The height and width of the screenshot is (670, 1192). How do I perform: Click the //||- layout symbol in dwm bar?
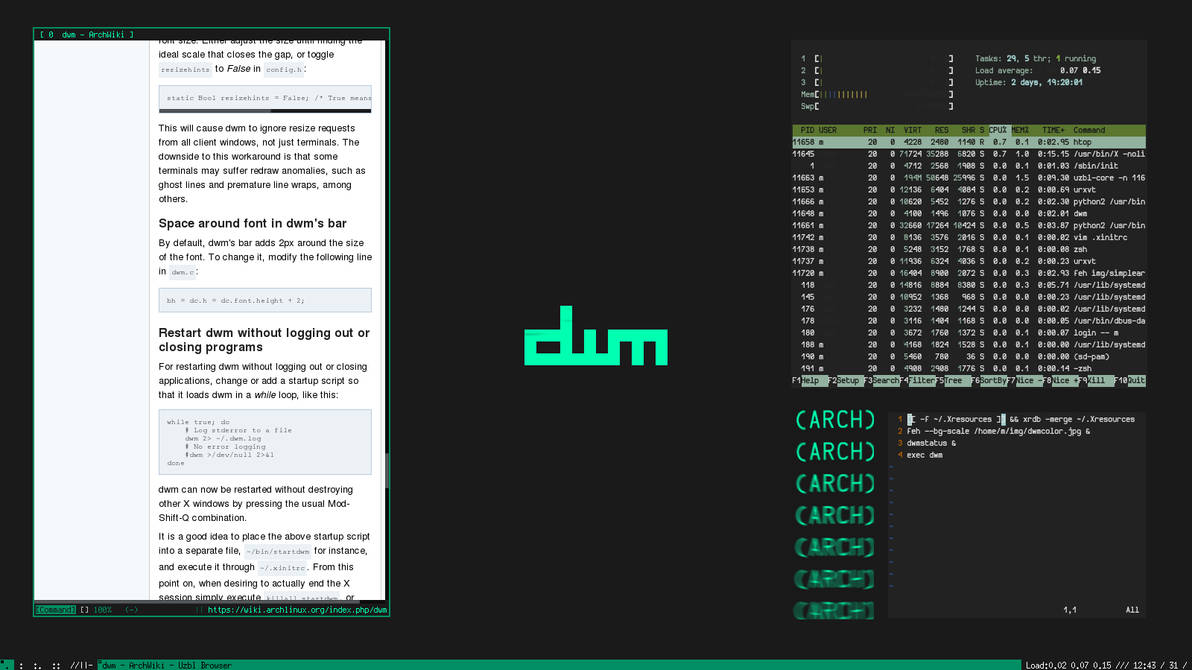tap(81, 665)
